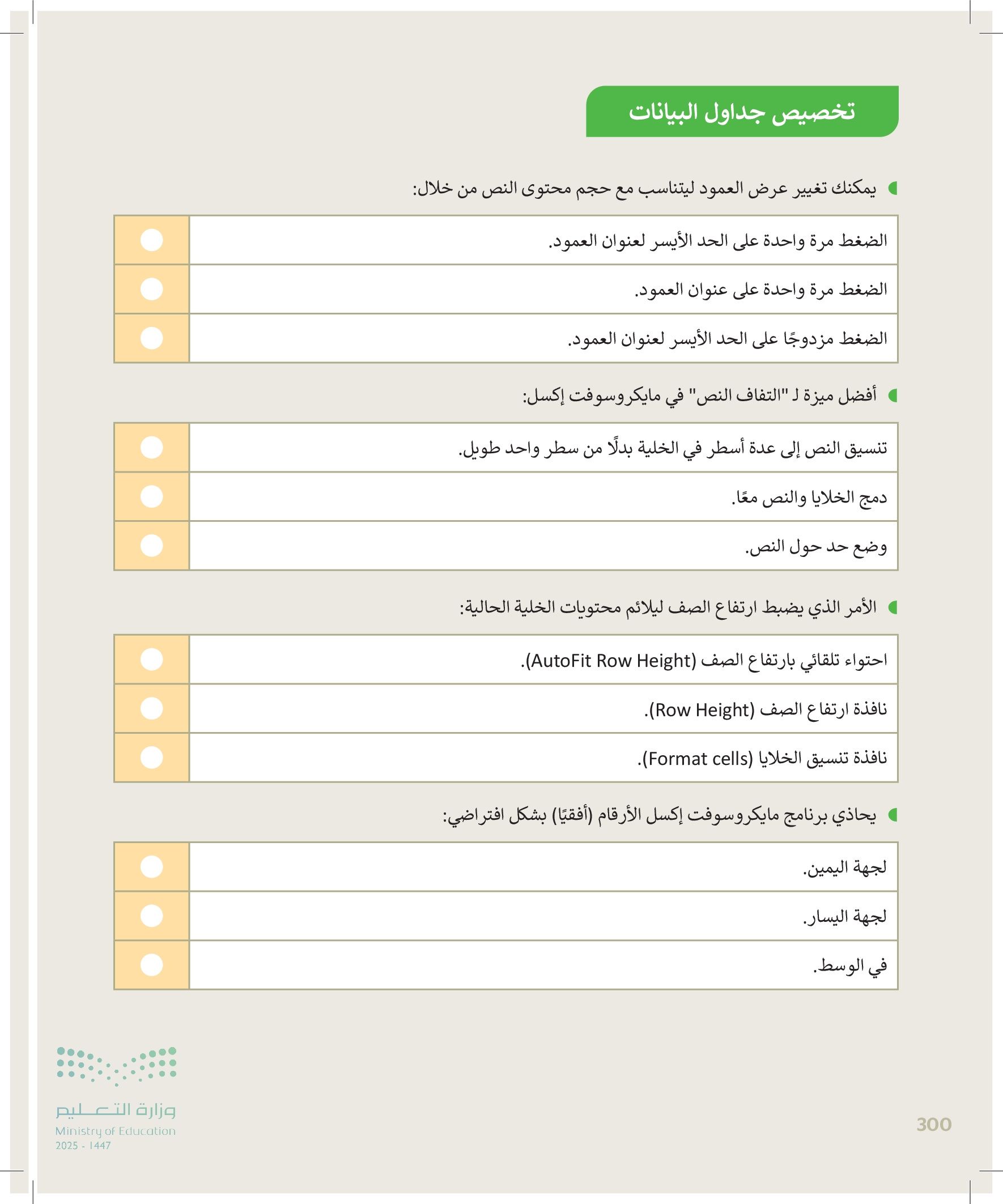Select the Row Height window answer radio
This screenshot has width=1003, height=1204.
coord(151,709)
